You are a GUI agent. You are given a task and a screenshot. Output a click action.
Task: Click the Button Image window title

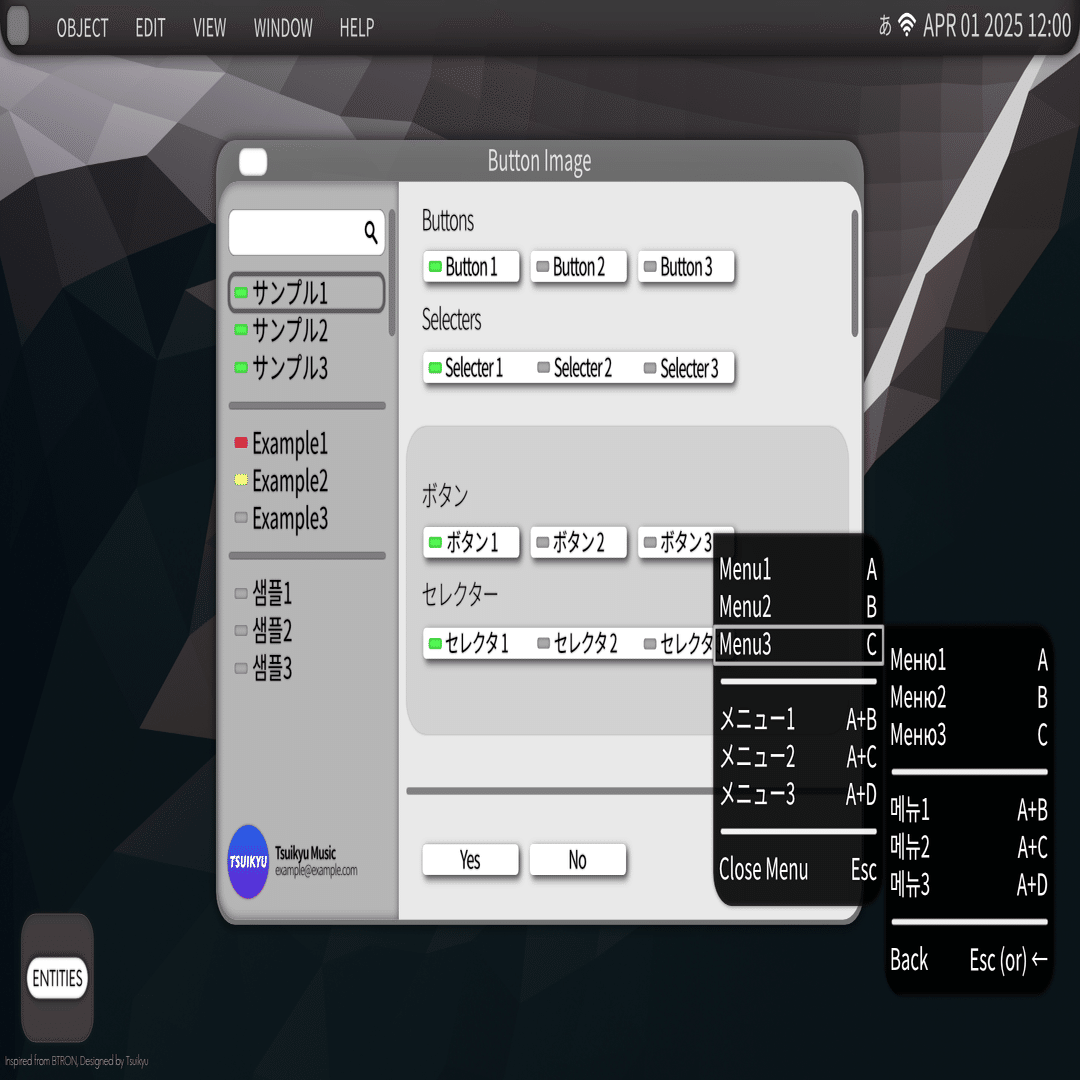[539, 161]
